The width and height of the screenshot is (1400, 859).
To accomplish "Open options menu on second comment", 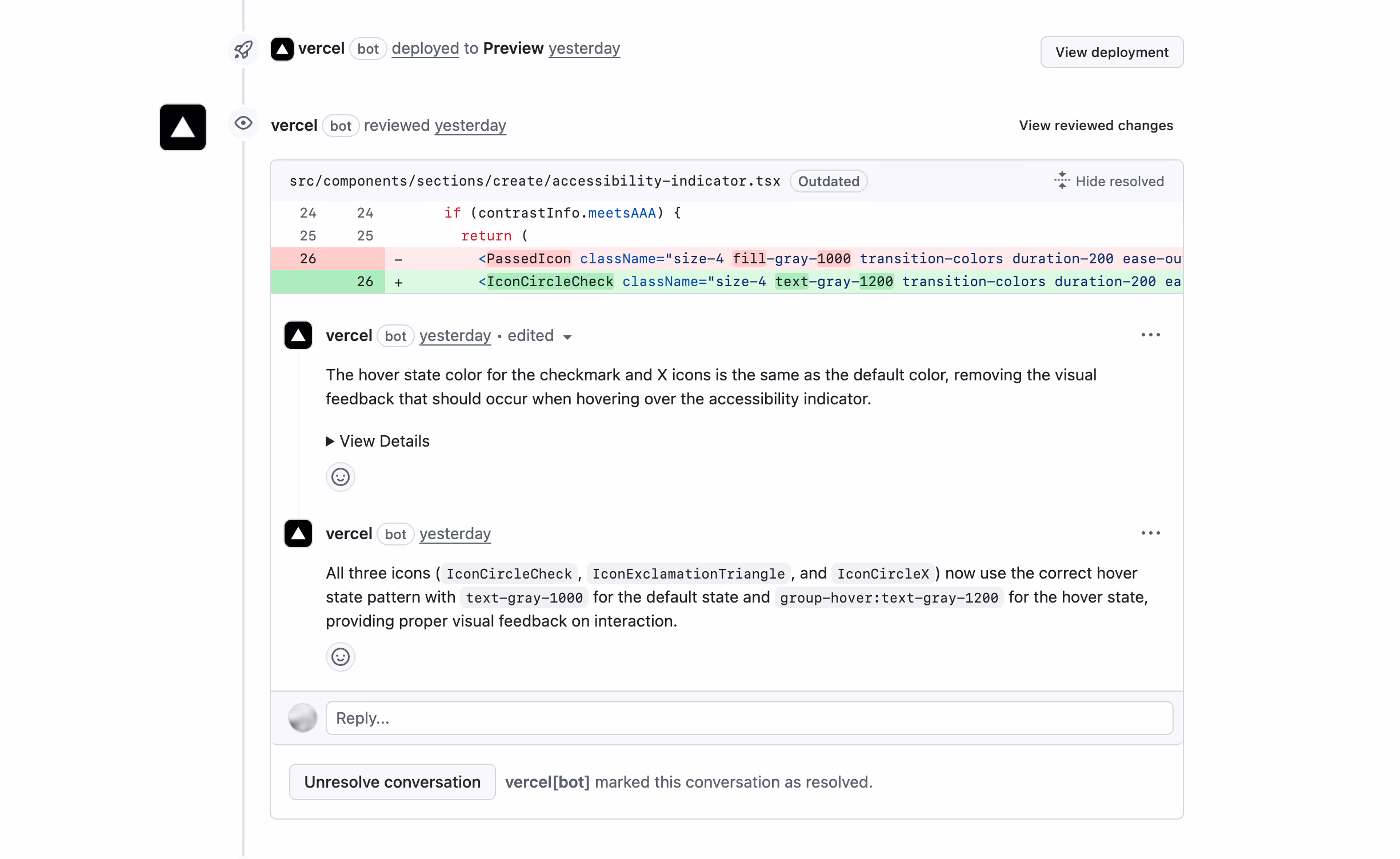I will (x=1150, y=533).
